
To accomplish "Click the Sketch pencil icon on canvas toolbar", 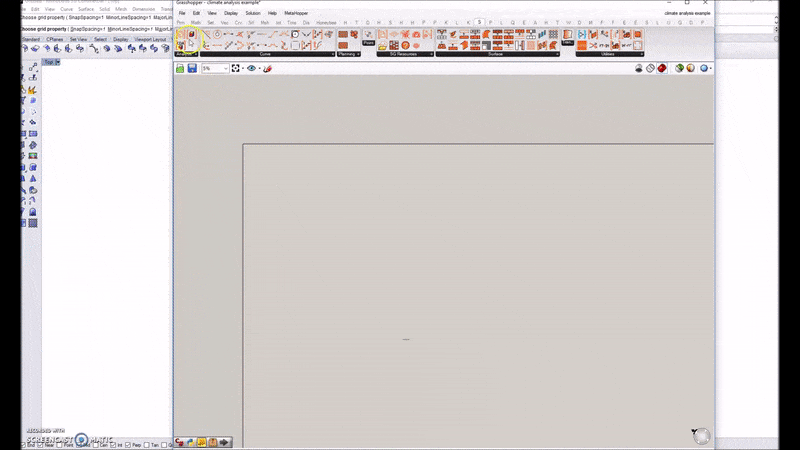I will click(267, 68).
